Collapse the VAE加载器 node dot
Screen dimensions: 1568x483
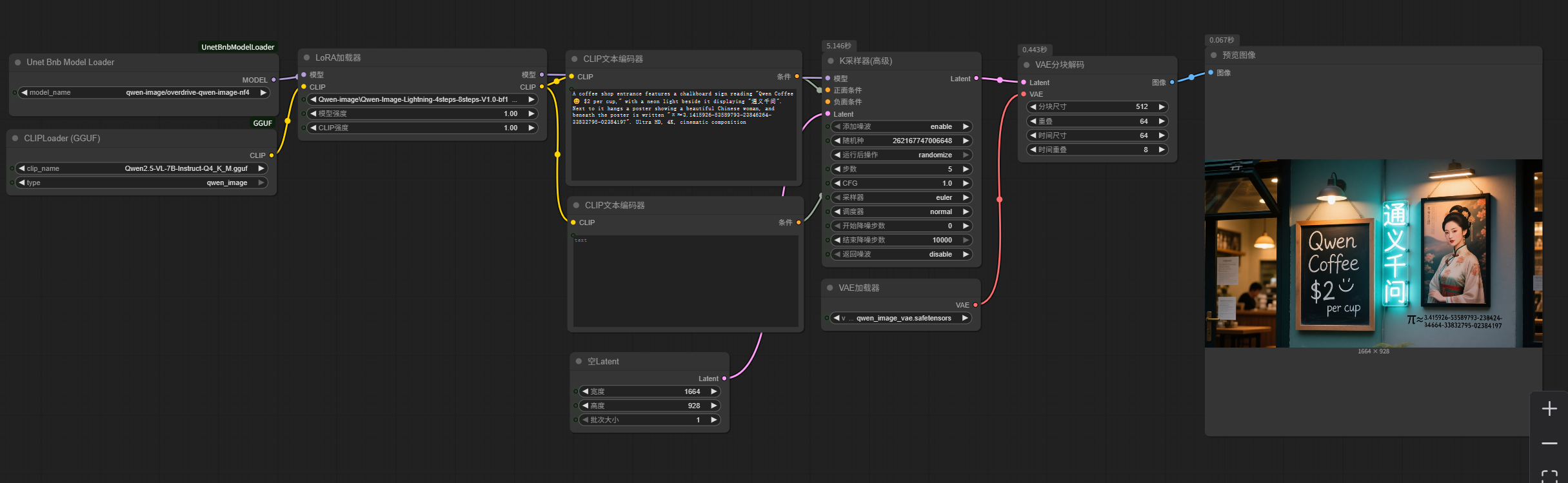(829, 288)
